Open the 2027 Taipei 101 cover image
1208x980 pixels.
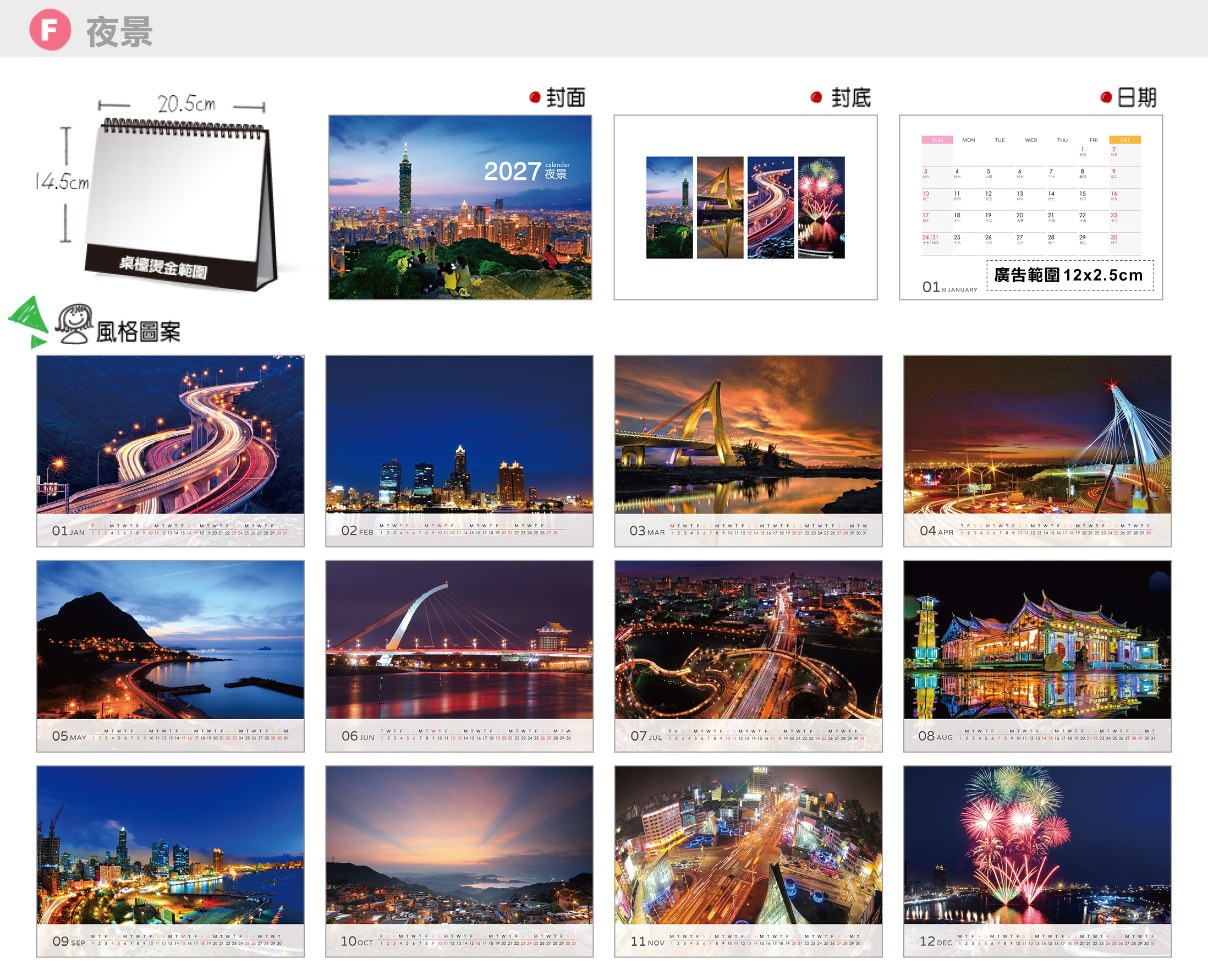[460, 207]
